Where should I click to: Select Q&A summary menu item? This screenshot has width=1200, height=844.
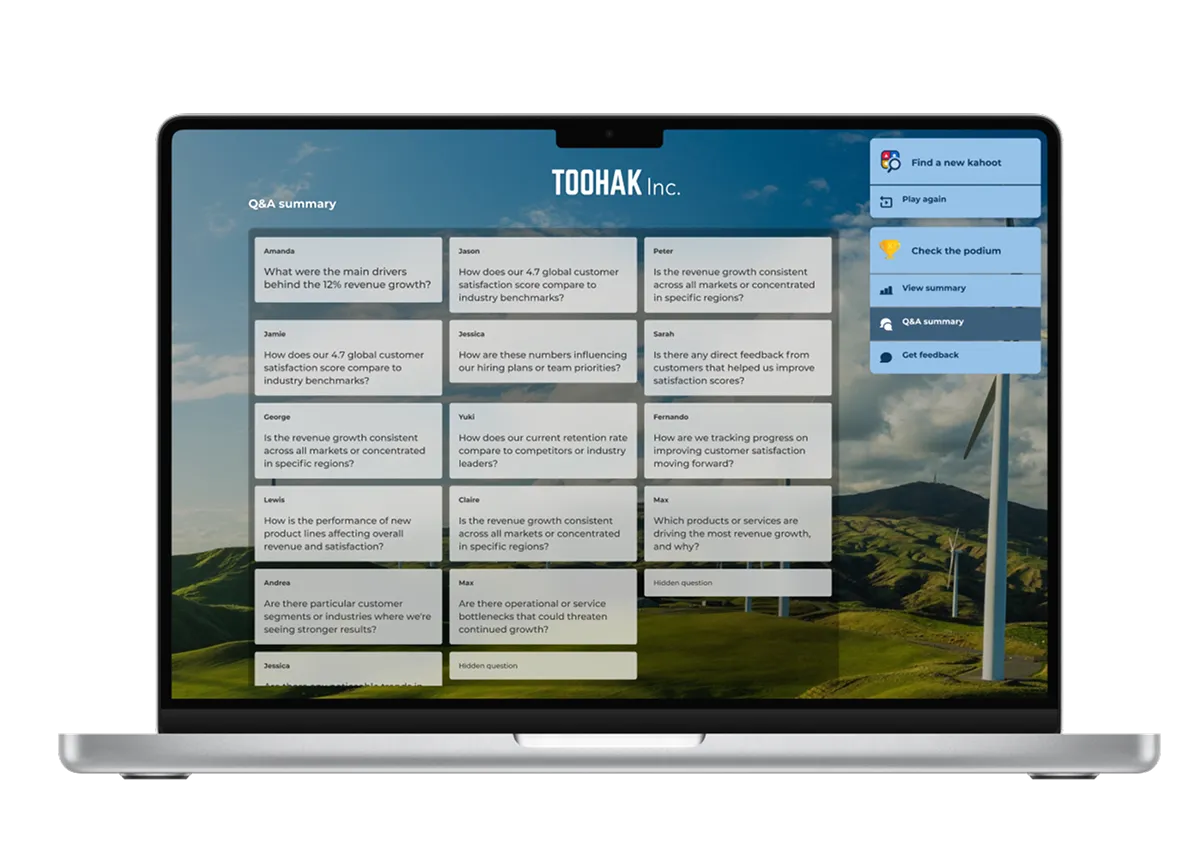point(955,323)
